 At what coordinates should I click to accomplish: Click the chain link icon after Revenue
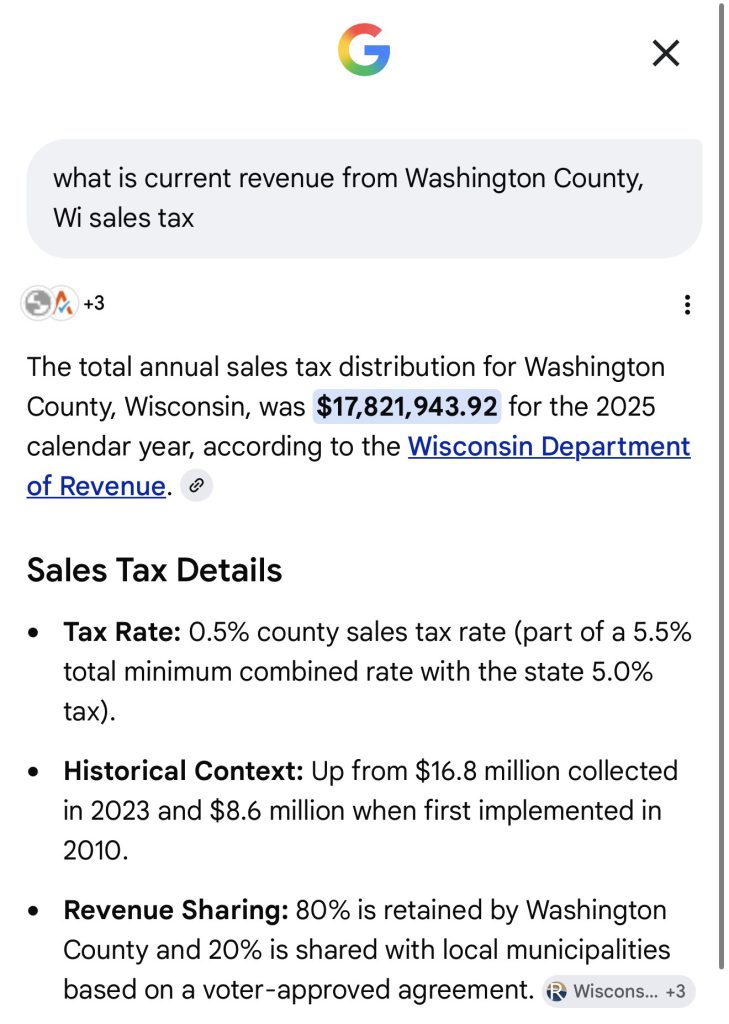tap(196, 486)
